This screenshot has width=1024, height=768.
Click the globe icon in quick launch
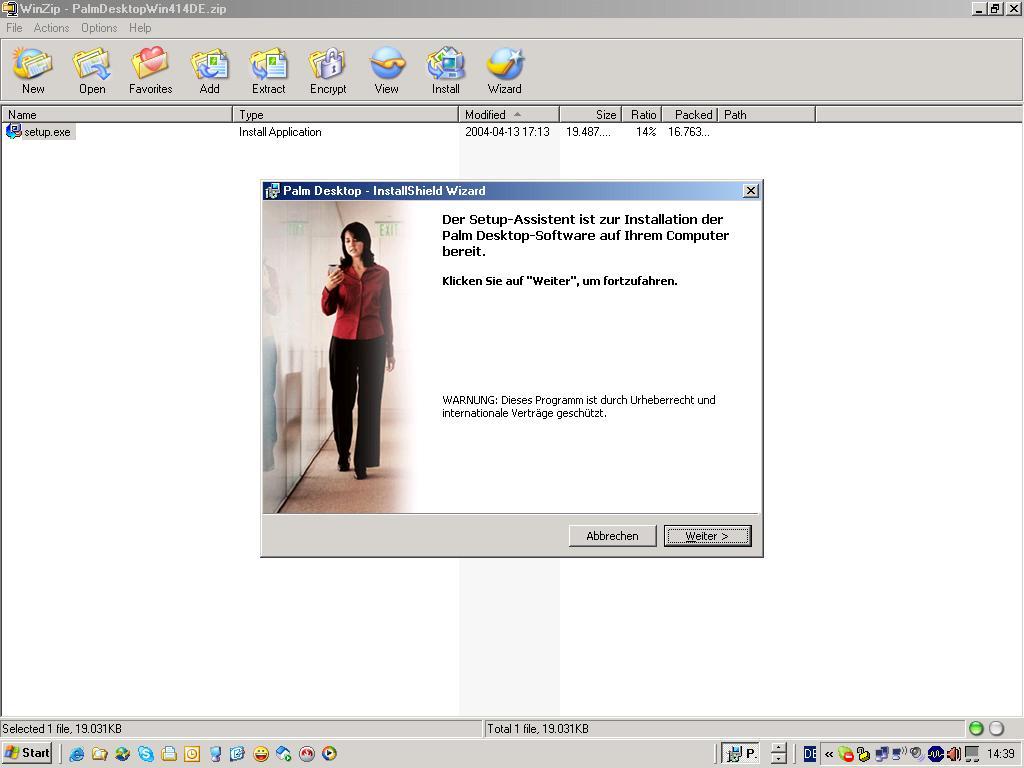tap(122, 754)
